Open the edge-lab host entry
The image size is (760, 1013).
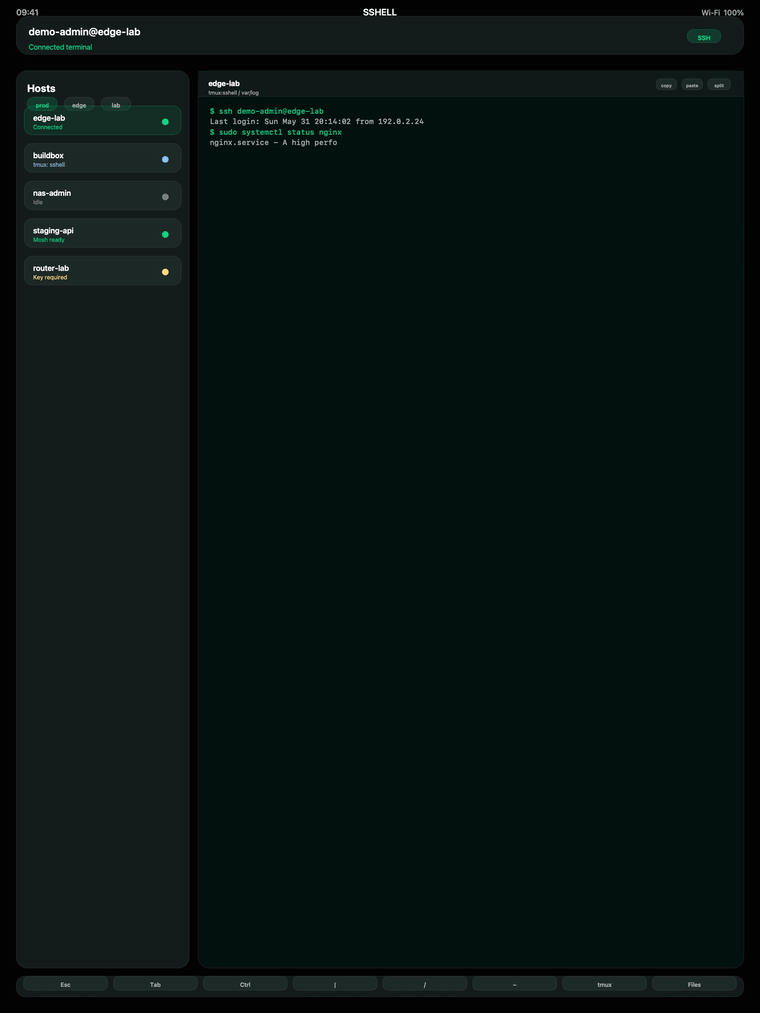pos(103,121)
